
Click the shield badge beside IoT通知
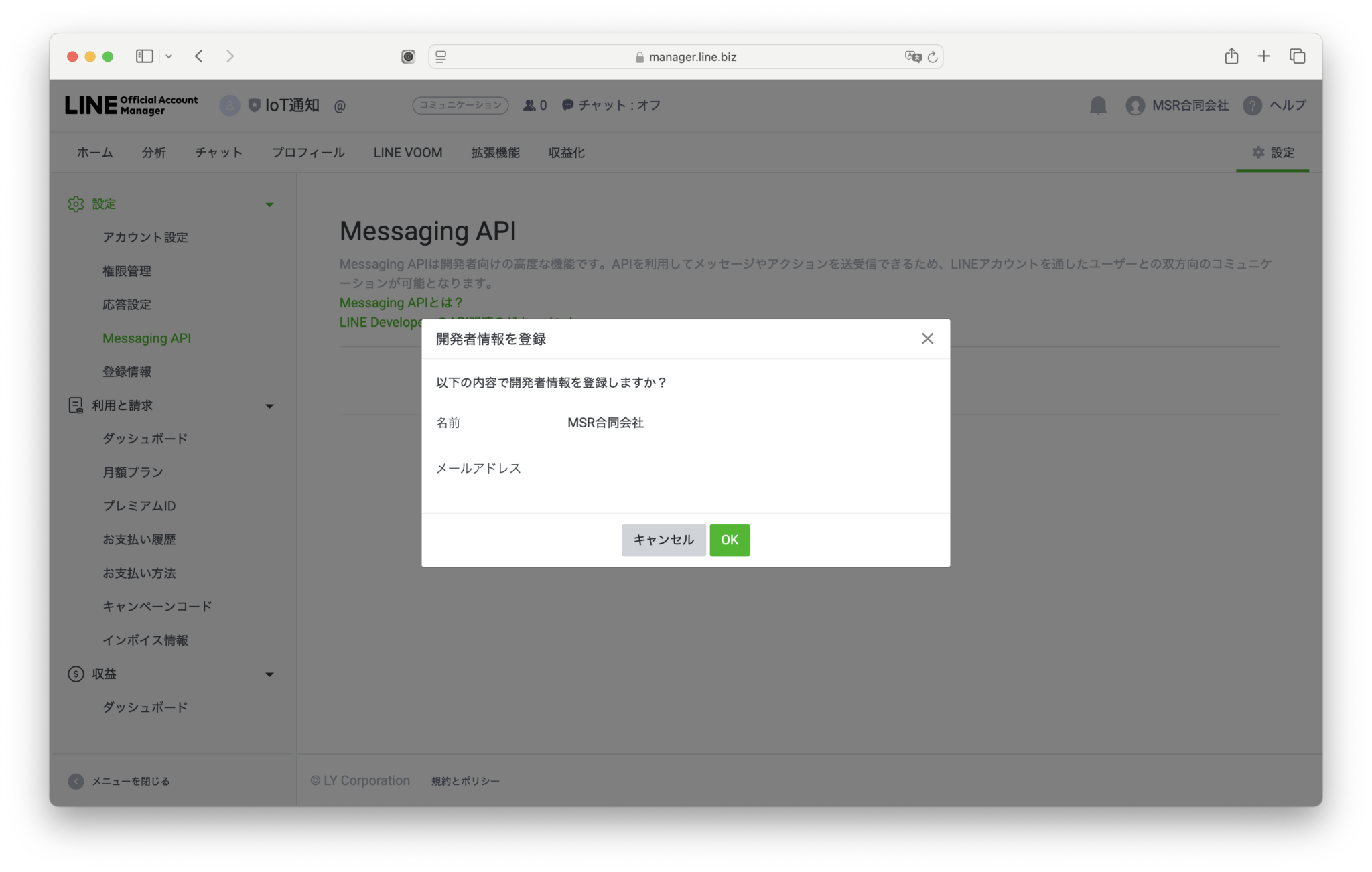coord(255,104)
